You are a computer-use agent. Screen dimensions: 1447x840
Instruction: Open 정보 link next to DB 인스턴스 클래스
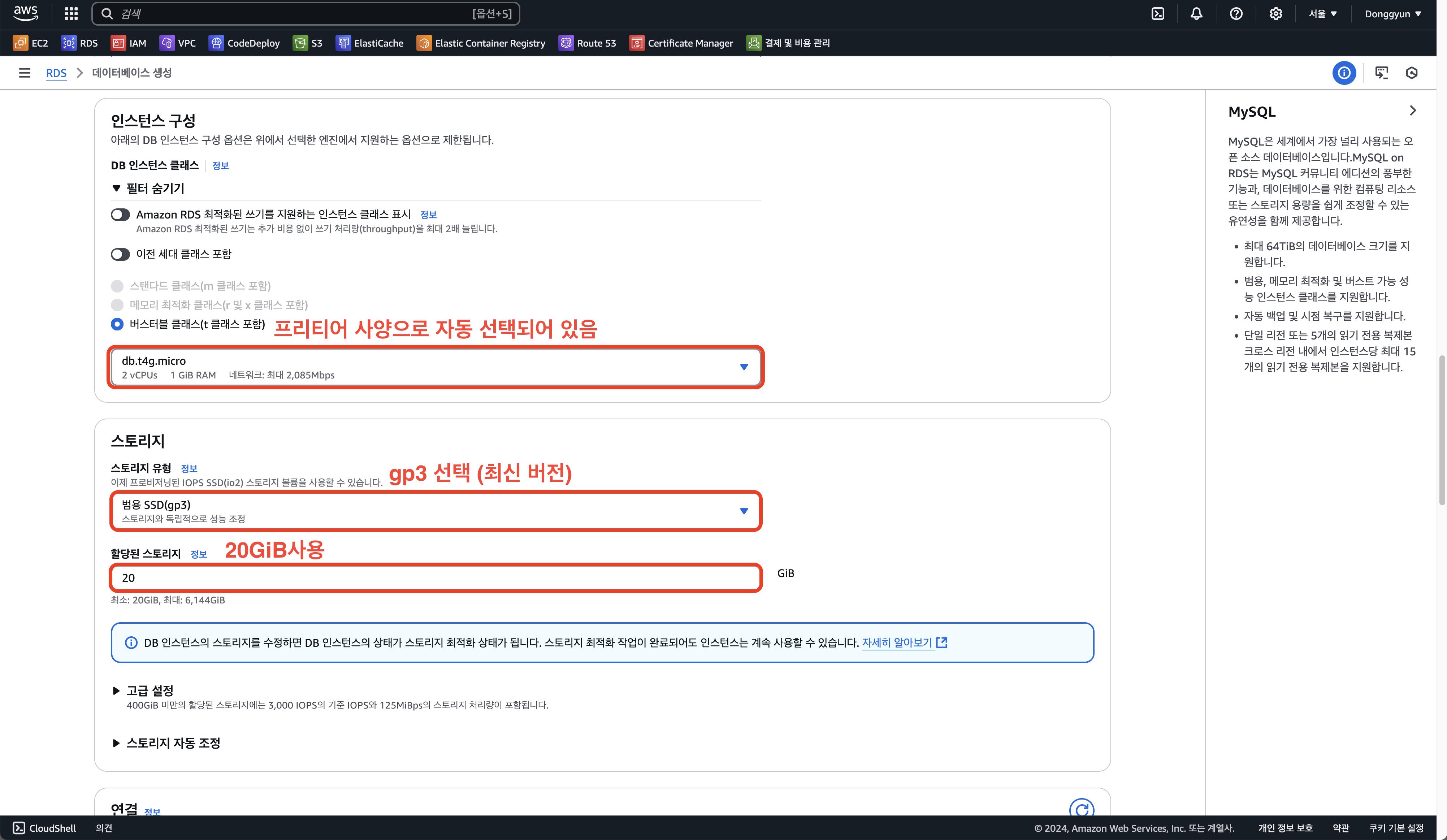tap(221, 166)
